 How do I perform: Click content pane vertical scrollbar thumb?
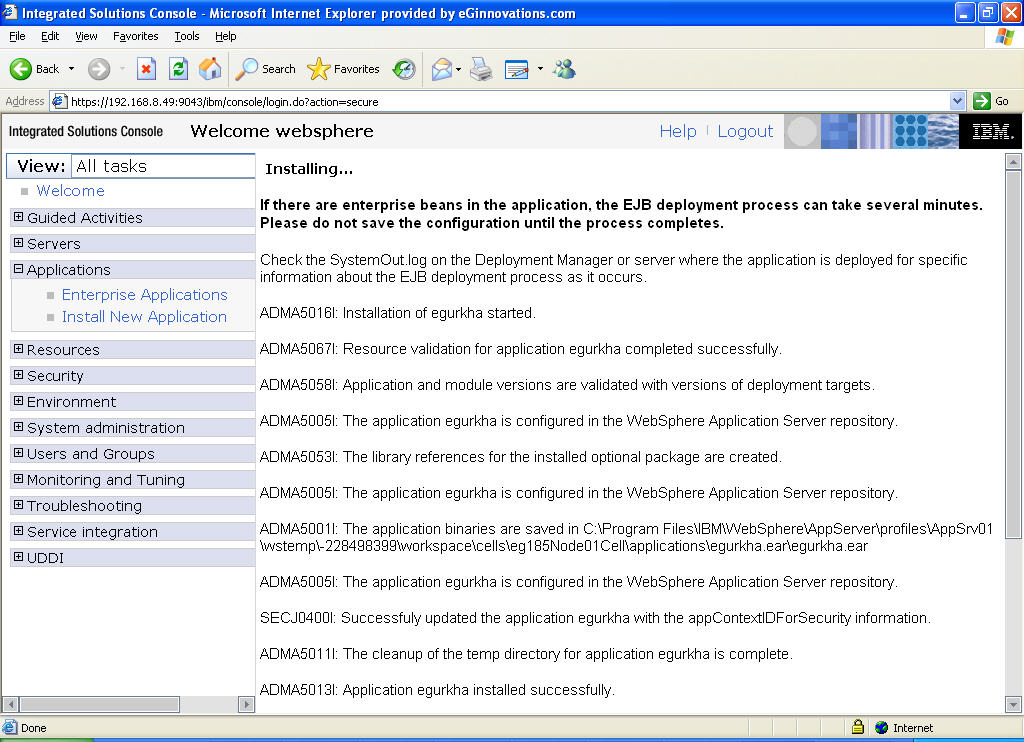[1013, 353]
